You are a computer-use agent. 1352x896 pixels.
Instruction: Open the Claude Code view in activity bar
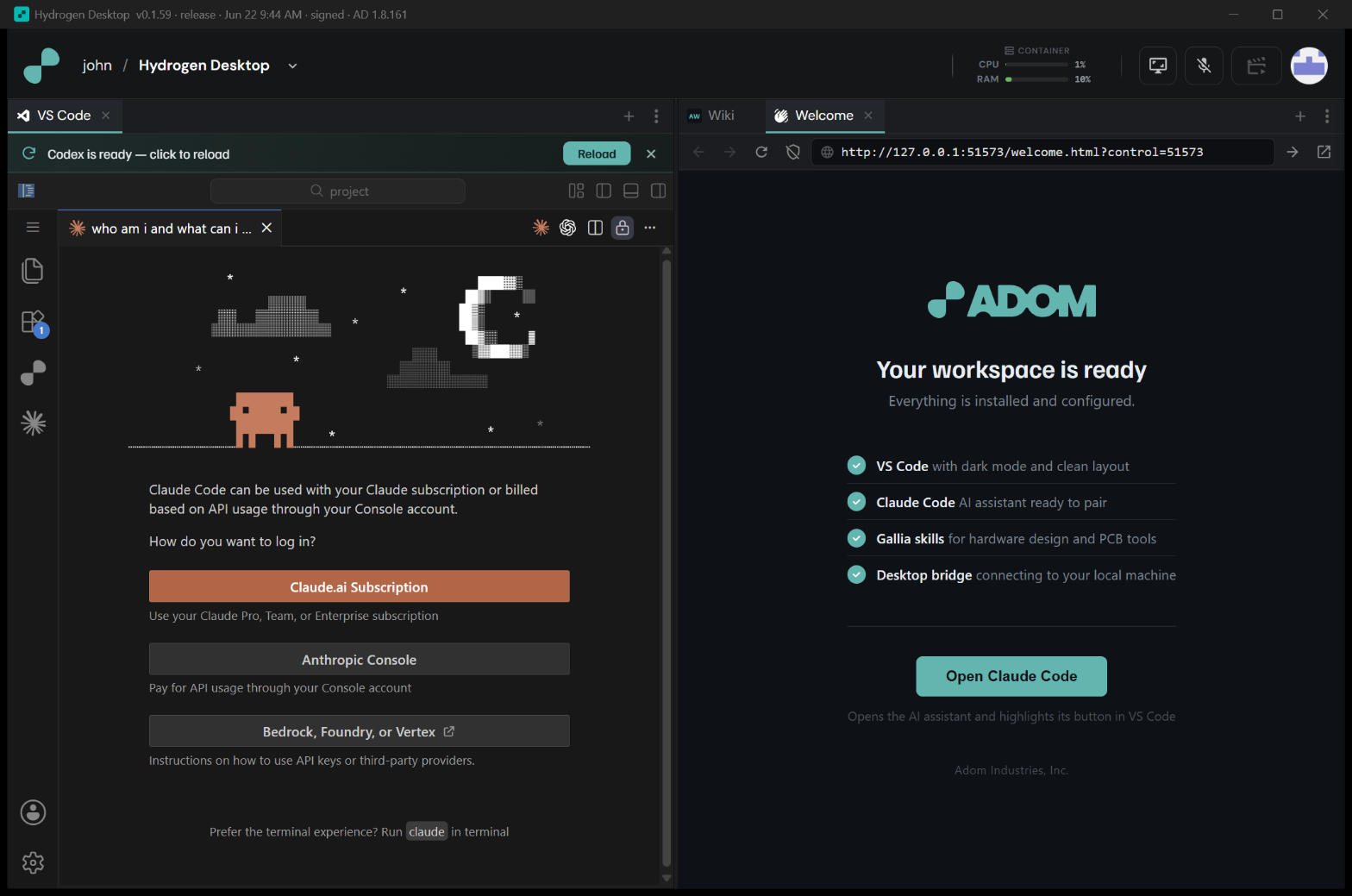tap(33, 423)
